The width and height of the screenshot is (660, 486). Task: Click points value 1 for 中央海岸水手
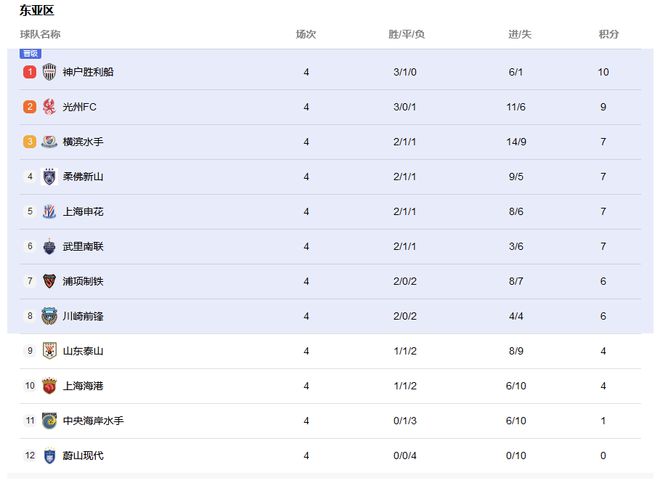603,421
